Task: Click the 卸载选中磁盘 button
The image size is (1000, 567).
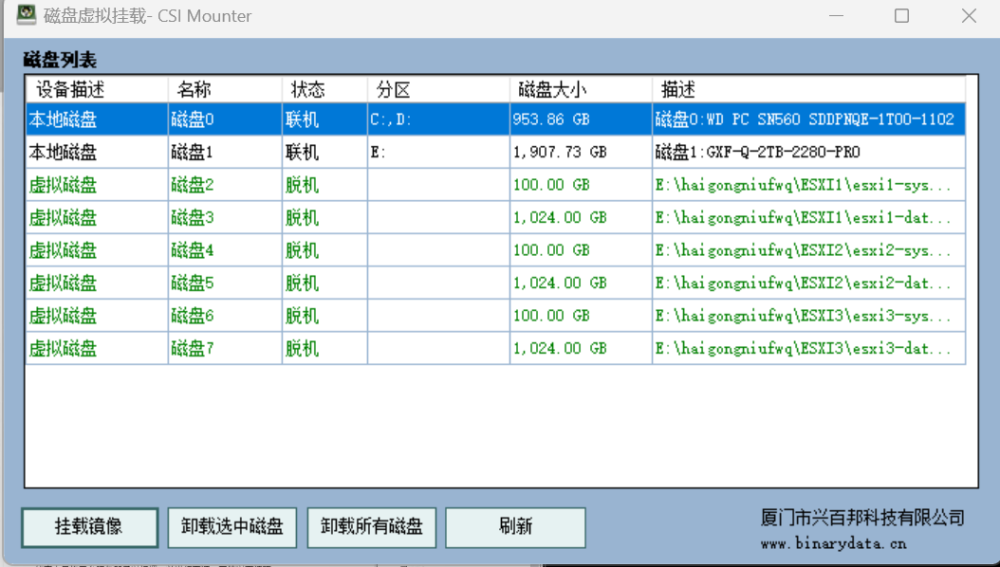Action: [x=232, y=526]
